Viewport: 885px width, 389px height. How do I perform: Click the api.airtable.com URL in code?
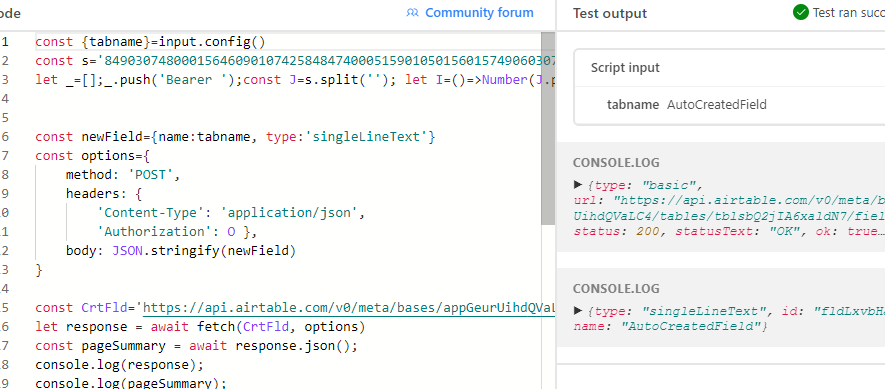(x=349, y=308)
